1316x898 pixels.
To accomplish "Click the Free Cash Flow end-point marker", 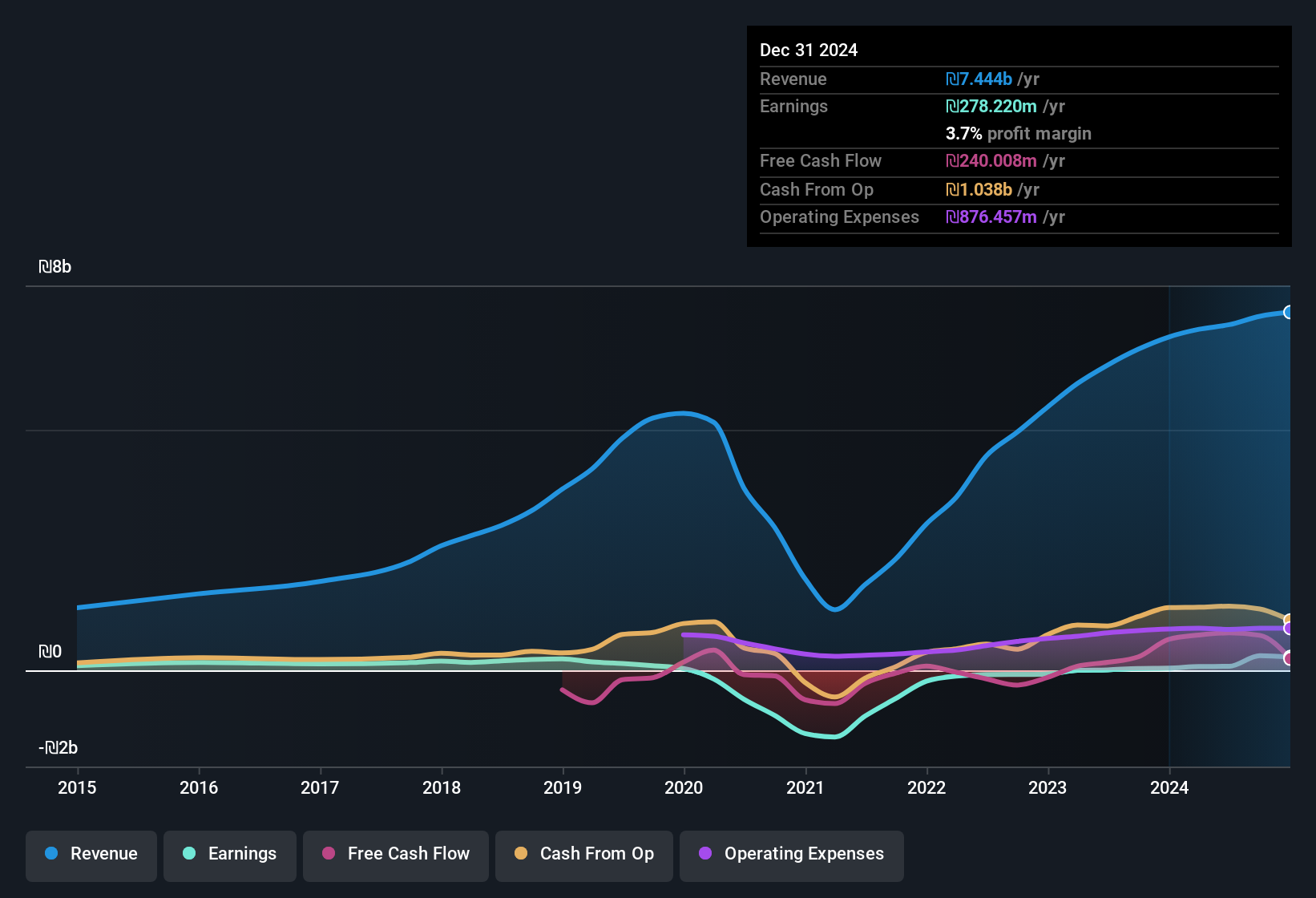I will point(1288,657).
